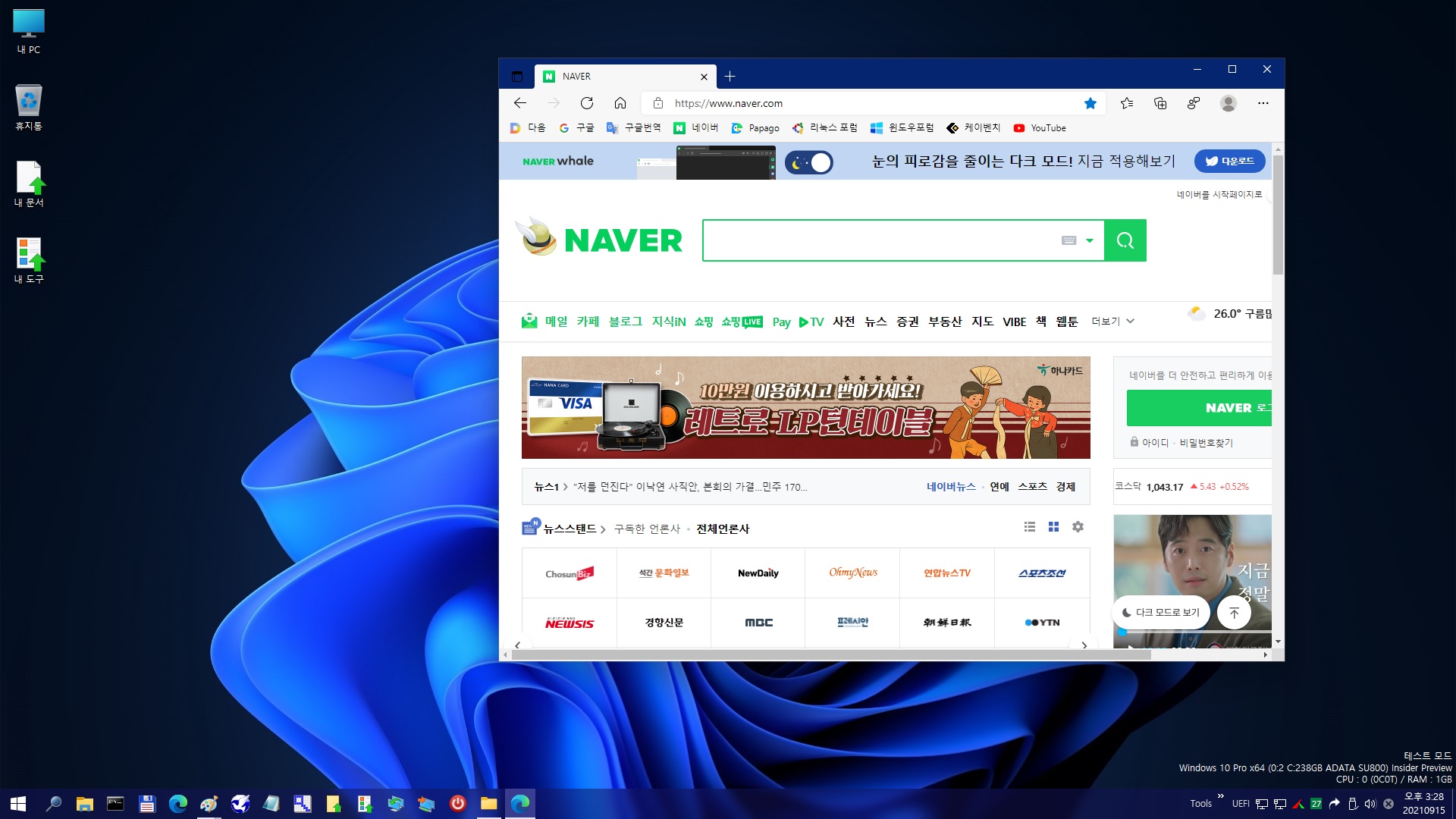Click the 다운로드 button in whale banner
This screenshot has height=819, width=1456.
click(x=1229, y=161)
